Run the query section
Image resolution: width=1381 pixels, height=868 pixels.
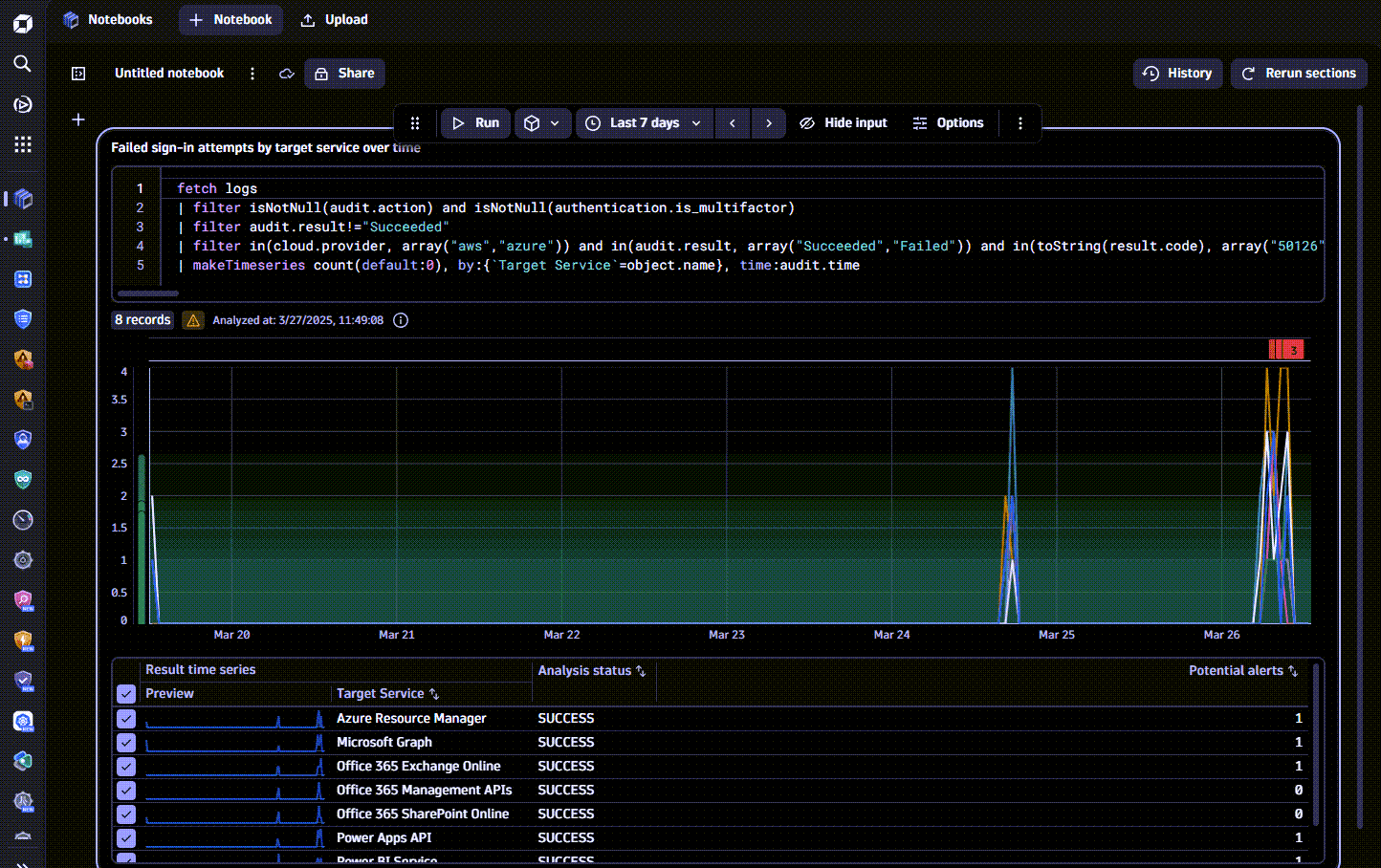click(x=475, y=123)
